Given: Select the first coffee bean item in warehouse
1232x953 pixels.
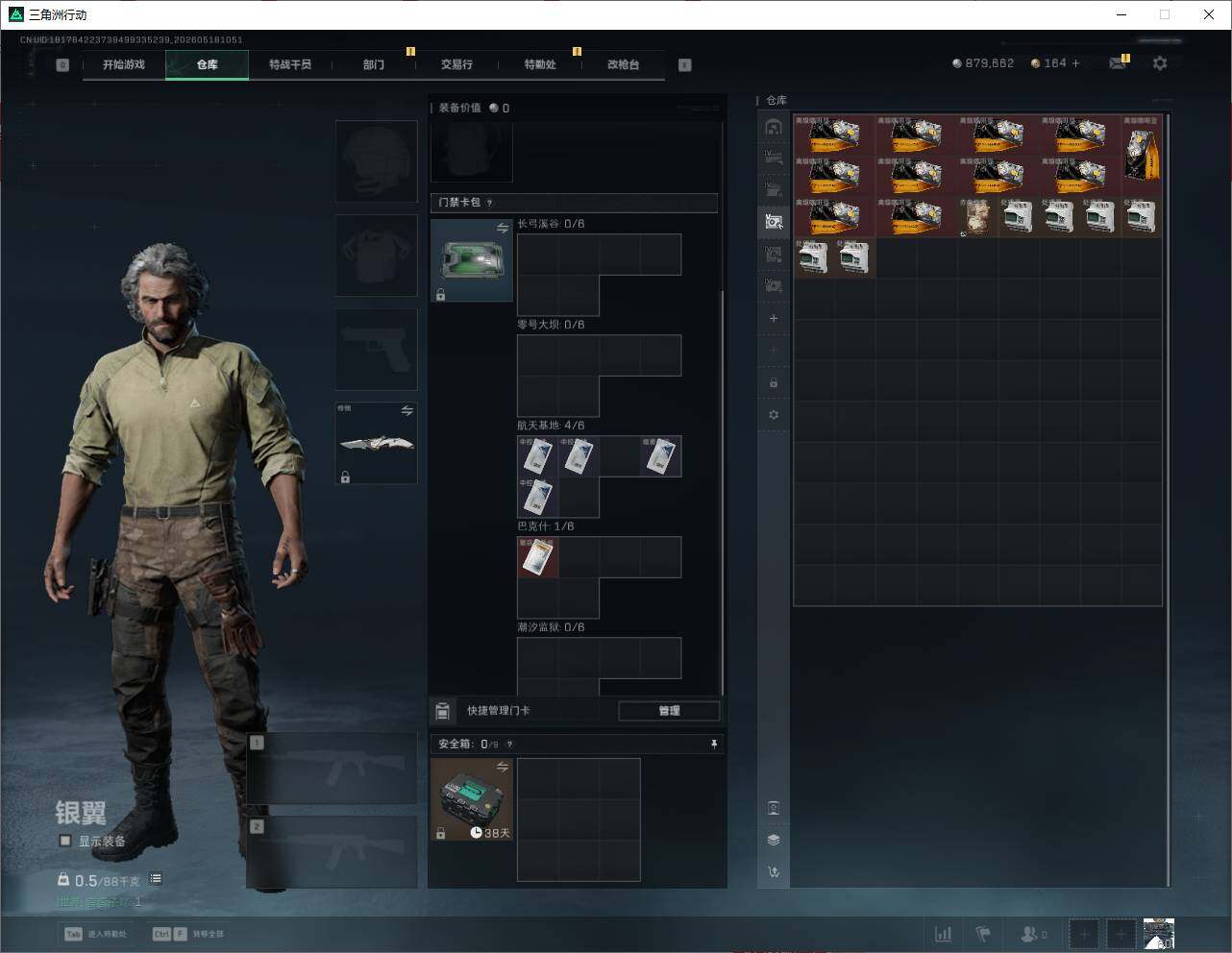Looking at the screenshot, I should (834, 134).
